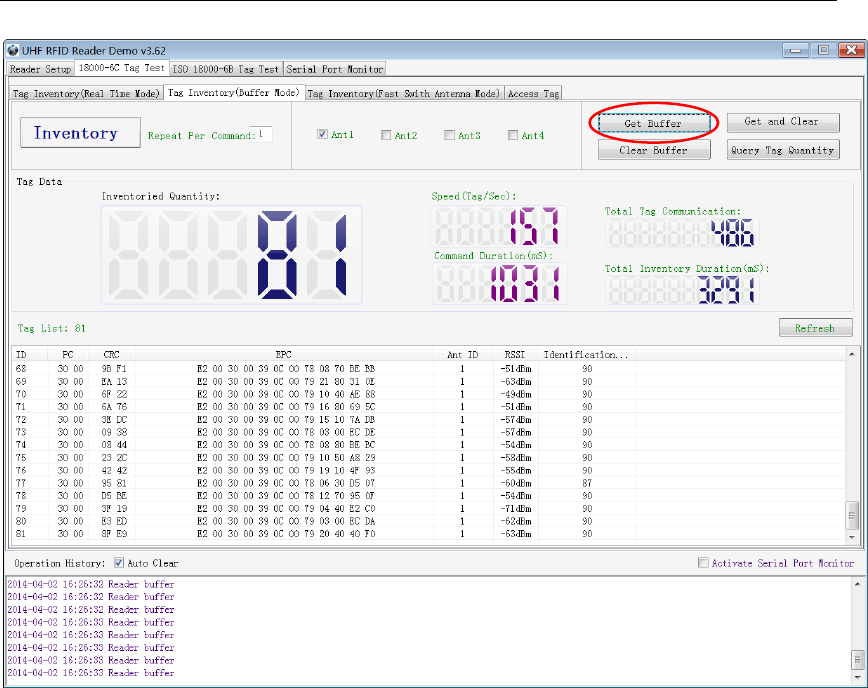This screenshot has height=688, width=868.
Task: Click the Repeat Per Command input field
Action: 261,134
